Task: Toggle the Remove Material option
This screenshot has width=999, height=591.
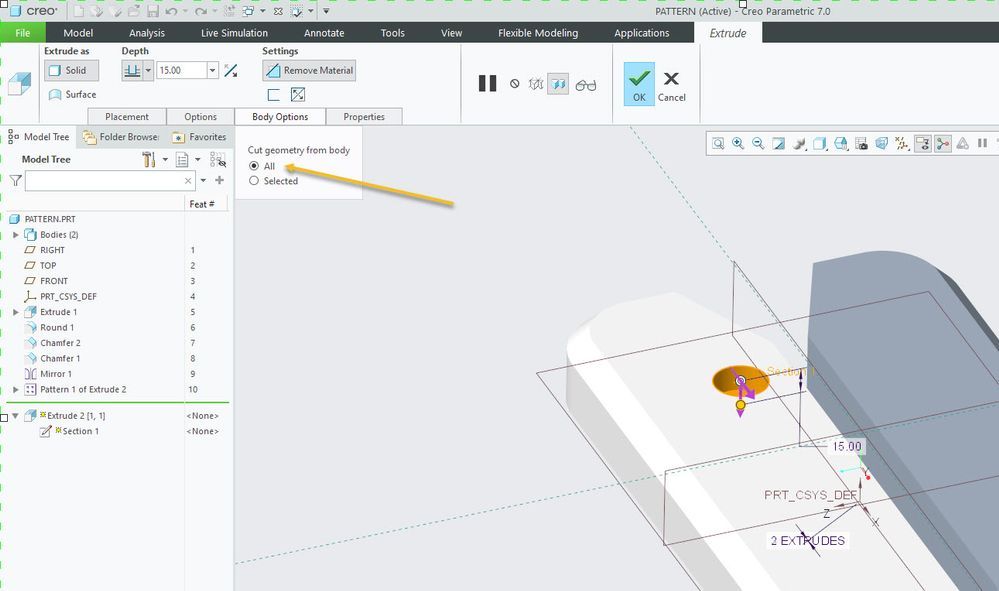Action: [309, 71]
